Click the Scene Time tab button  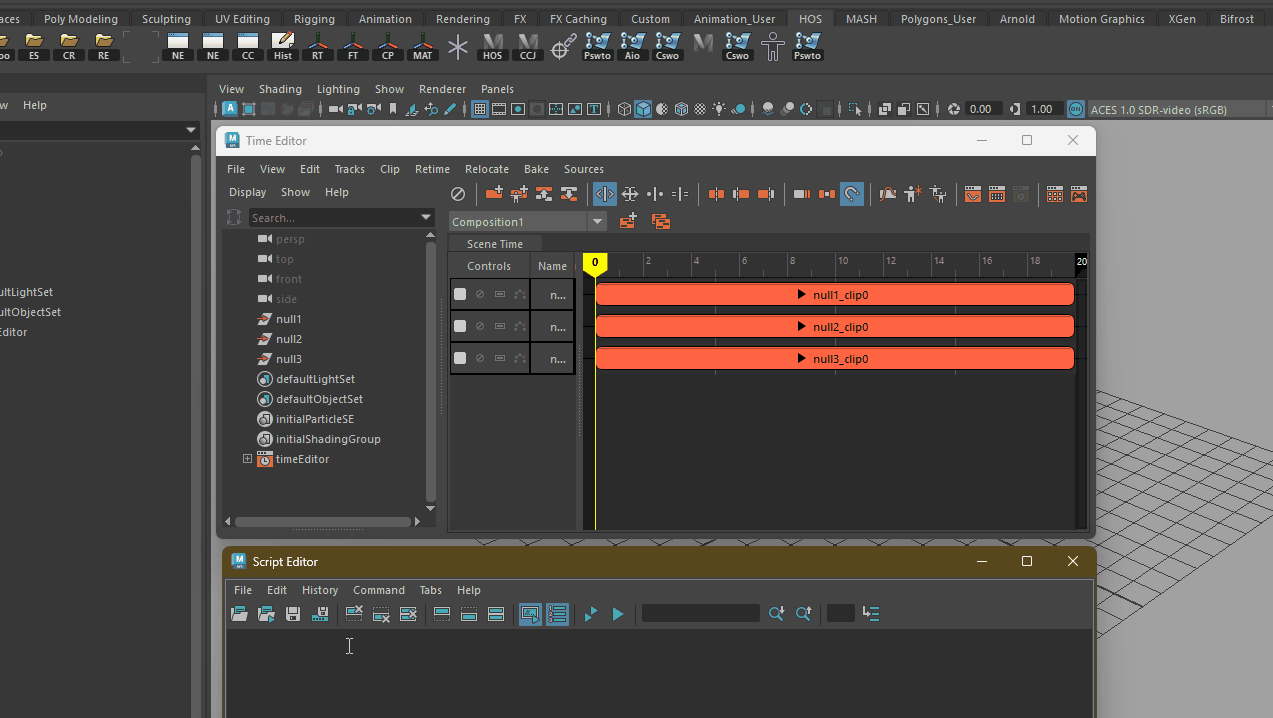[x=494, y=244]
